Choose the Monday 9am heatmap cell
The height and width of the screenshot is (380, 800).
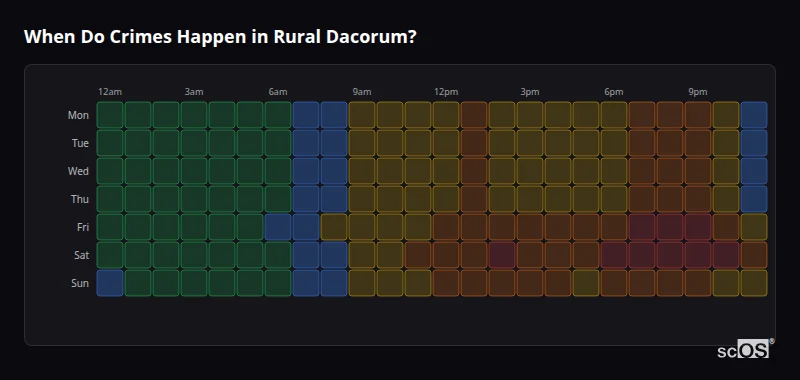tap(362, 115)
